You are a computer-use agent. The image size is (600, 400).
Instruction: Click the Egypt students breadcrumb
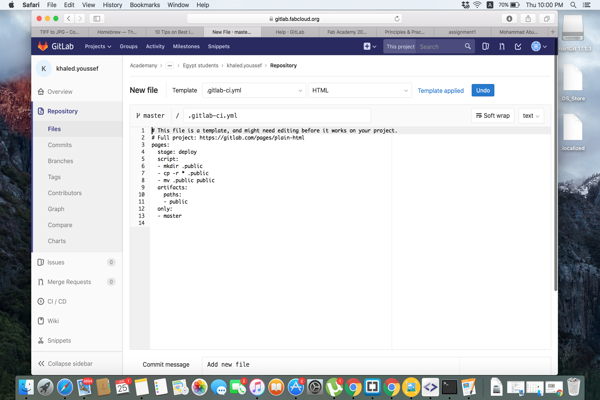point(201,65)
